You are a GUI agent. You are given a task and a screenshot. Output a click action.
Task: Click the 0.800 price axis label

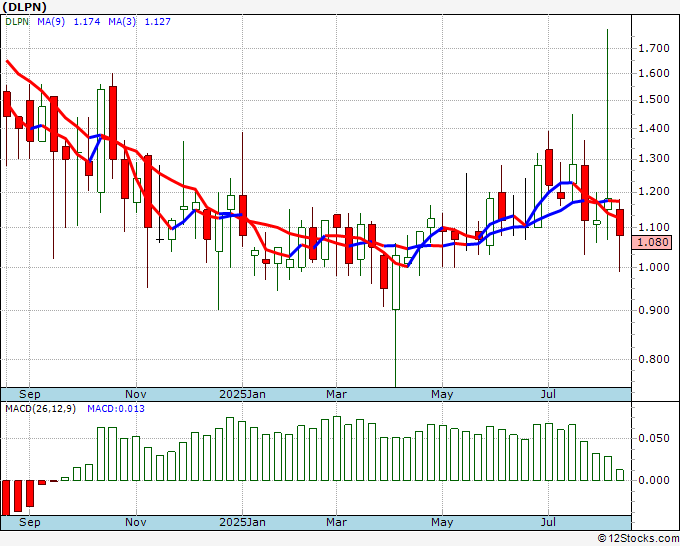click(x=653, y=360)
